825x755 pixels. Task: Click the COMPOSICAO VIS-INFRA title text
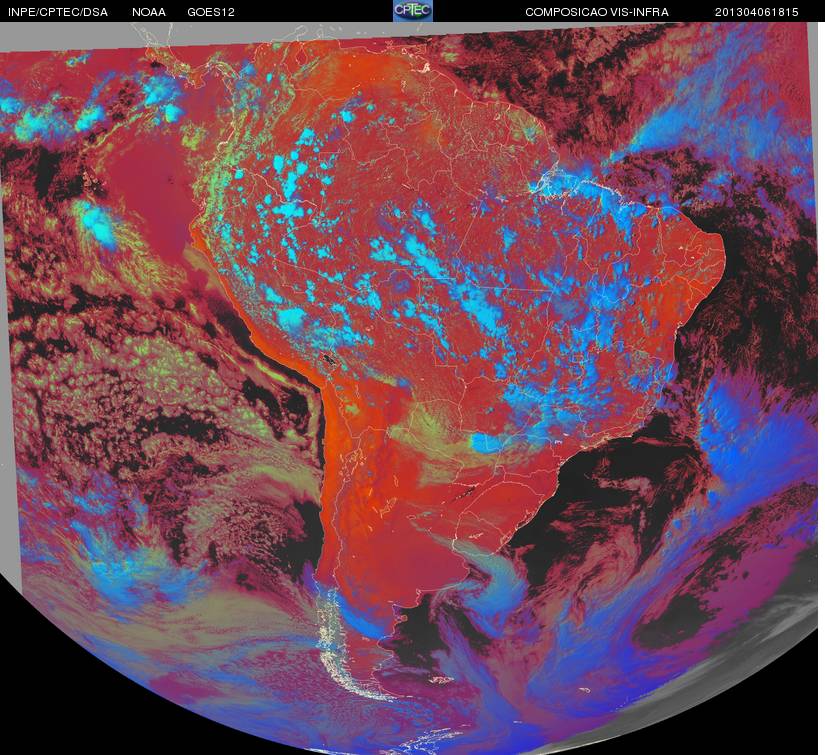[597, 12]
